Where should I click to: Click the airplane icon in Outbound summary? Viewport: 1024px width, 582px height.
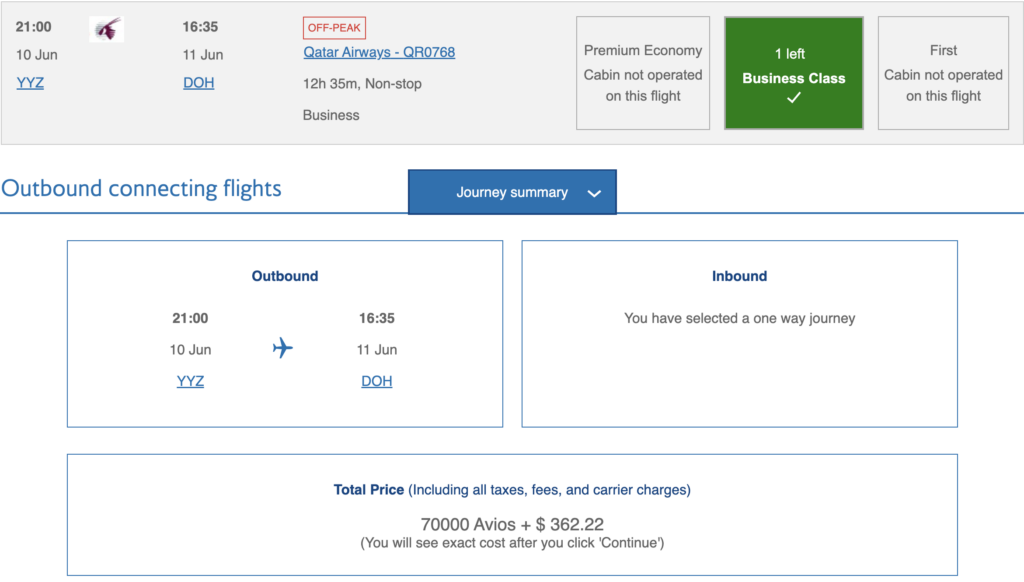(x=283, y=348)
